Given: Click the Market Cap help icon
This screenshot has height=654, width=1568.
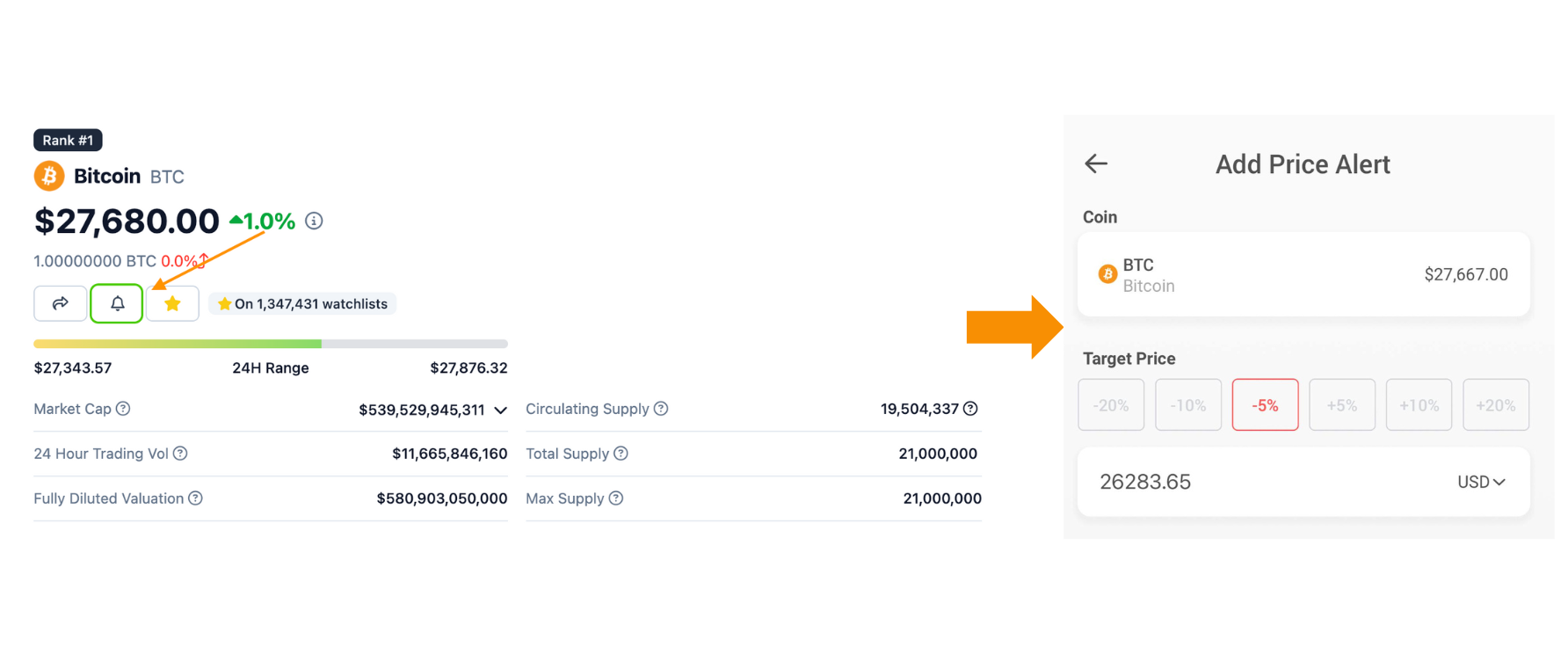Looking at the screenshot, I should tap(124, 409).
